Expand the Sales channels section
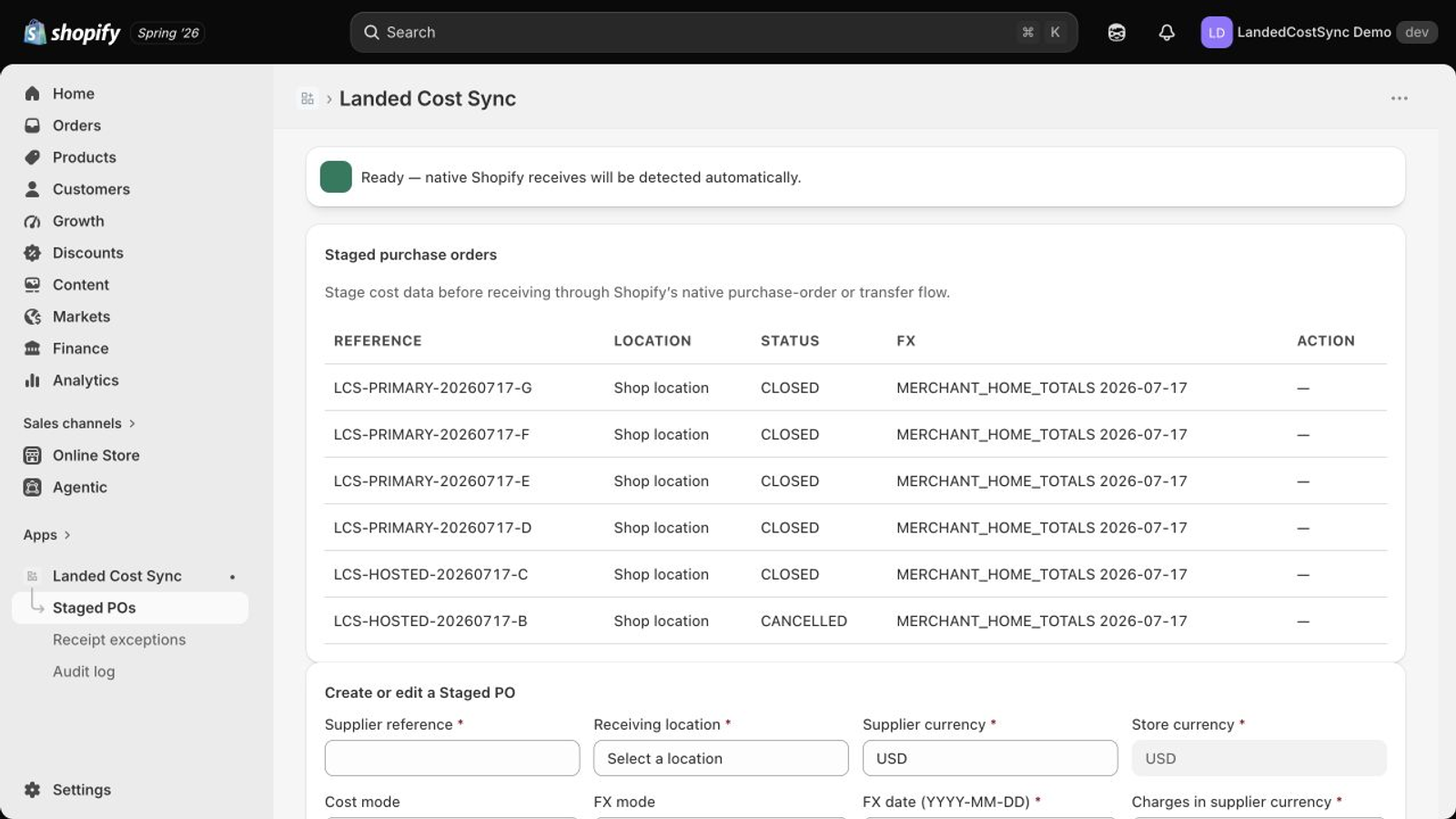 pyautogui.click(x=79, y=423)
